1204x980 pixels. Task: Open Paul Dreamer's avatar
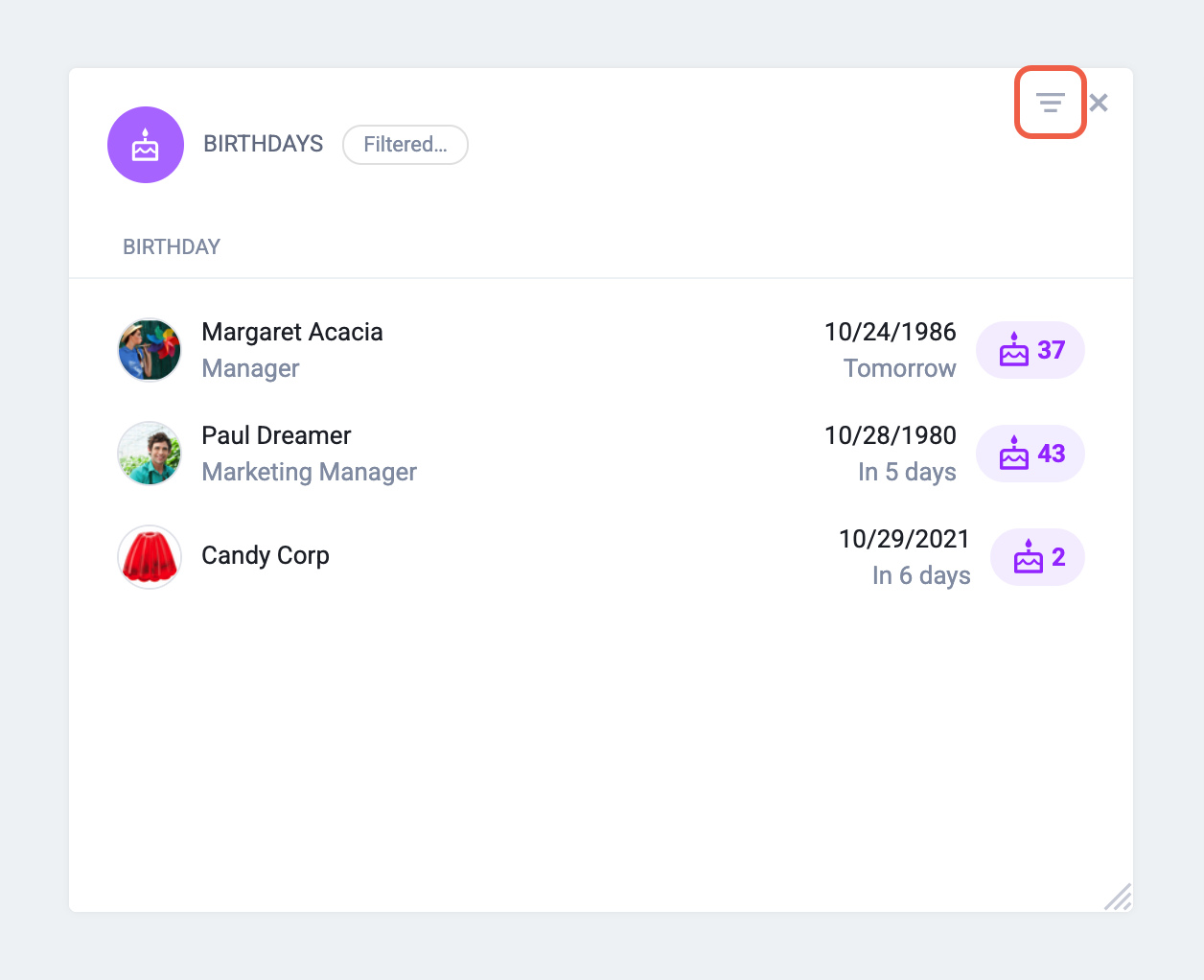150,454
